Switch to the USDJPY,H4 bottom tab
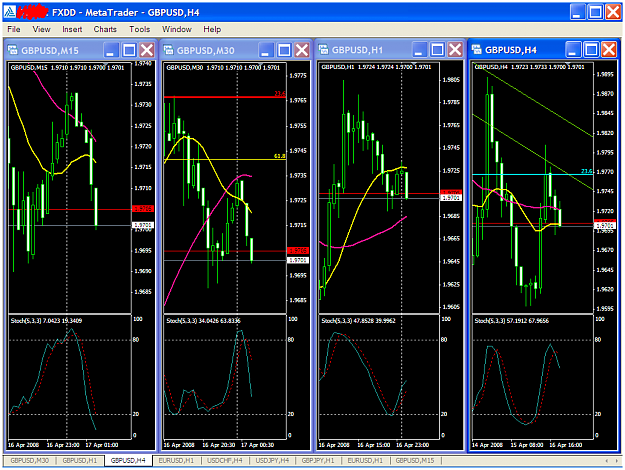625x470 pixels. click(x=273, y=460)
